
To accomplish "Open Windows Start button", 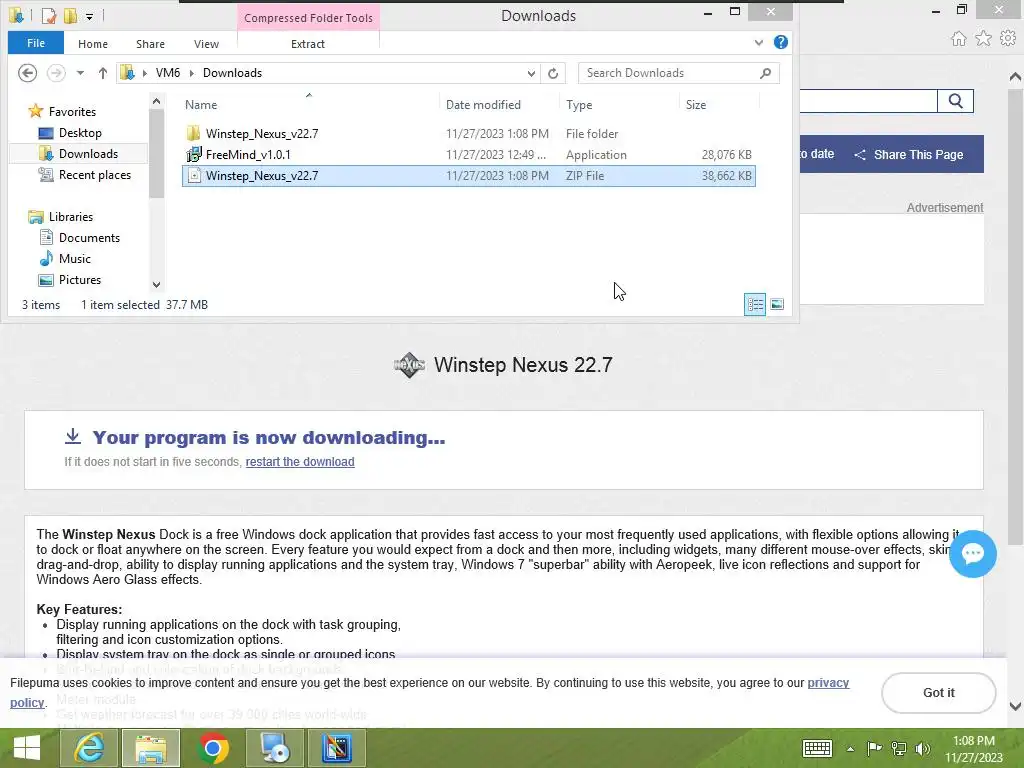I will point(27,748).
